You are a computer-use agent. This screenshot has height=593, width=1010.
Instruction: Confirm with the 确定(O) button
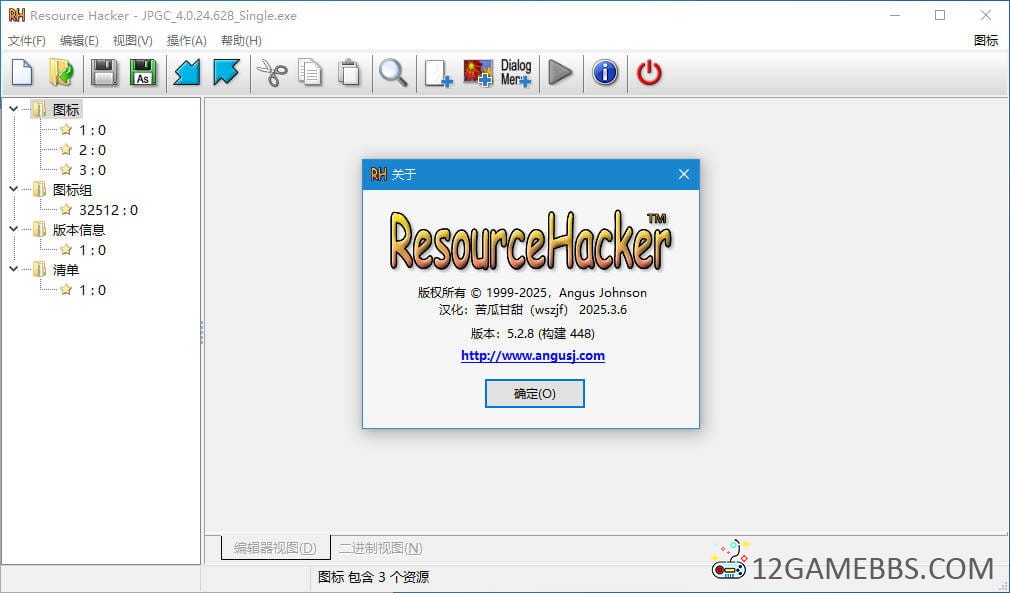[x=535, y=393]
